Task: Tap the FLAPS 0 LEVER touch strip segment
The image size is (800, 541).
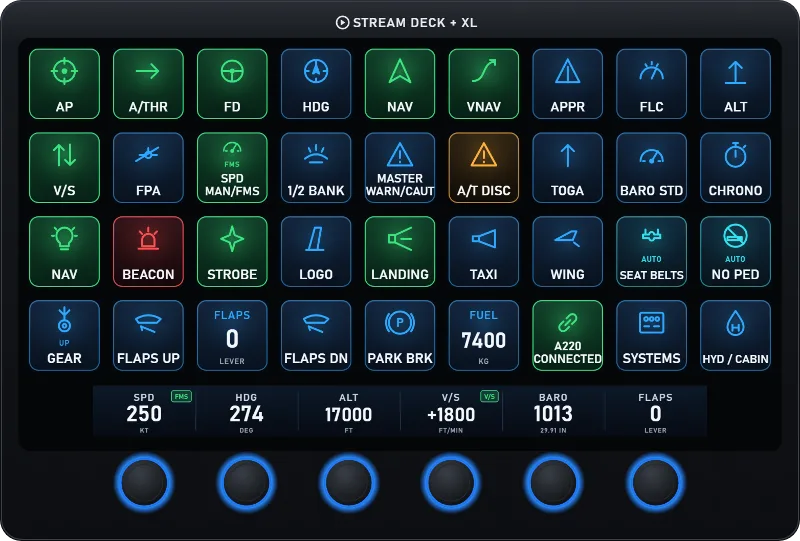Action: click(x=656, y=411)
